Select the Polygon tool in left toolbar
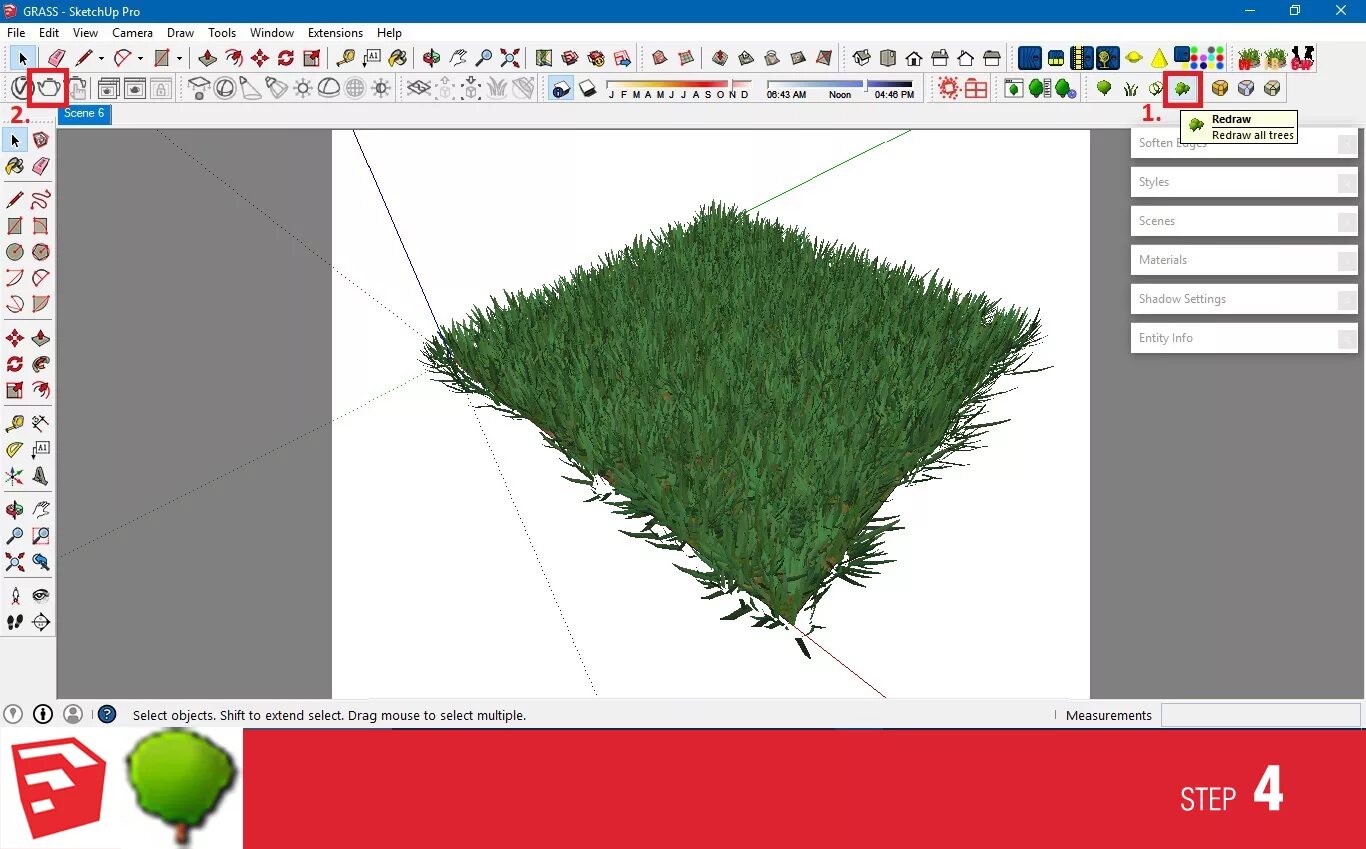The image size is (1366, 849). (41, 252)
